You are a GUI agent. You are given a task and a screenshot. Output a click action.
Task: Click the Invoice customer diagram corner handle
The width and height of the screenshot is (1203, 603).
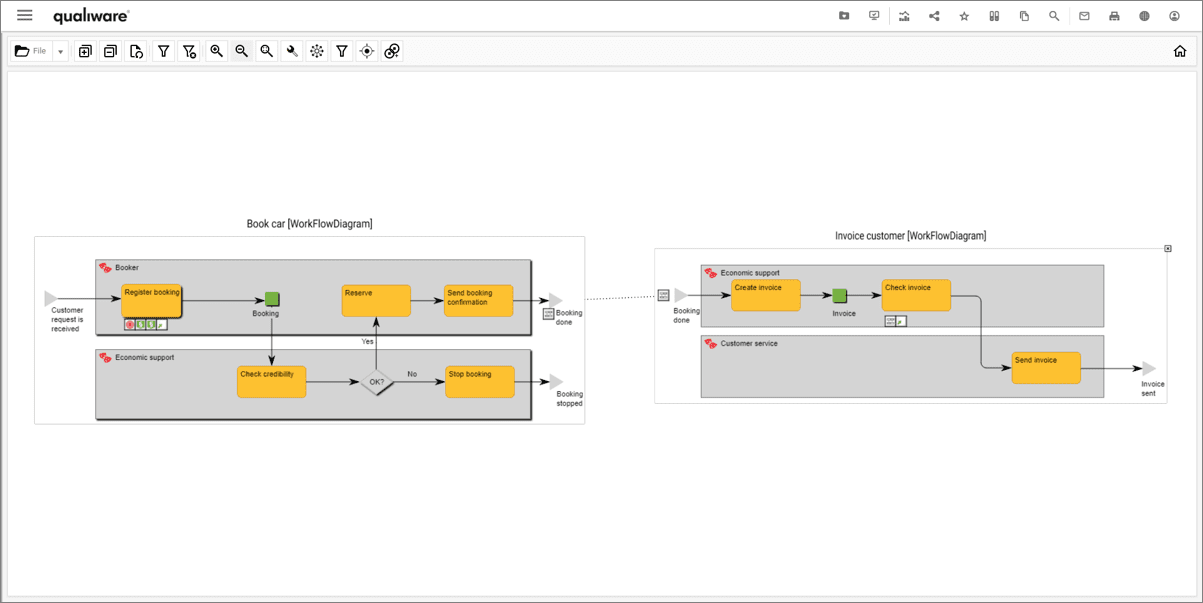click(x=1168, y=248)
